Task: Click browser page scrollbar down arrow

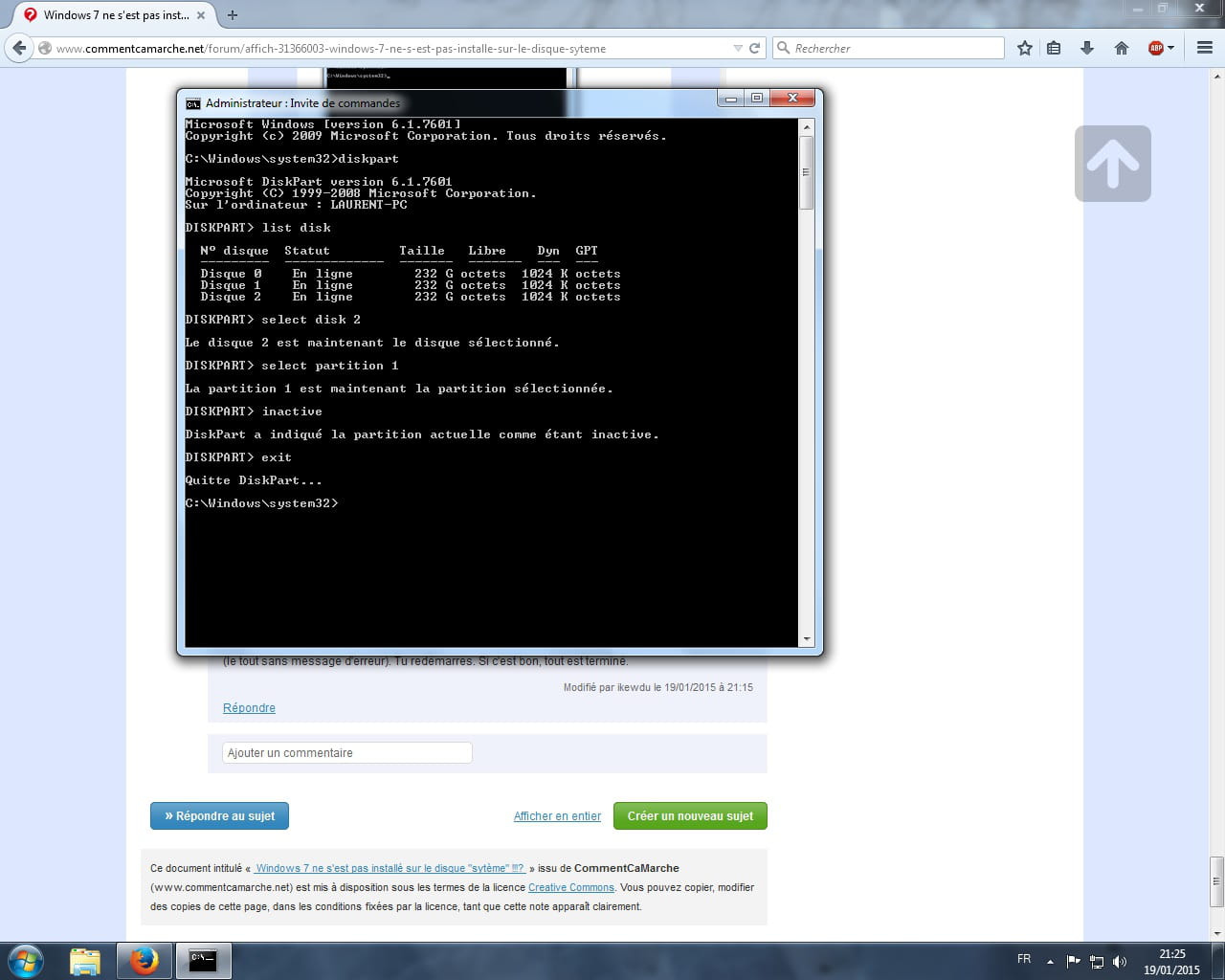Action: pyautogui.click(x=1216, y=934)
